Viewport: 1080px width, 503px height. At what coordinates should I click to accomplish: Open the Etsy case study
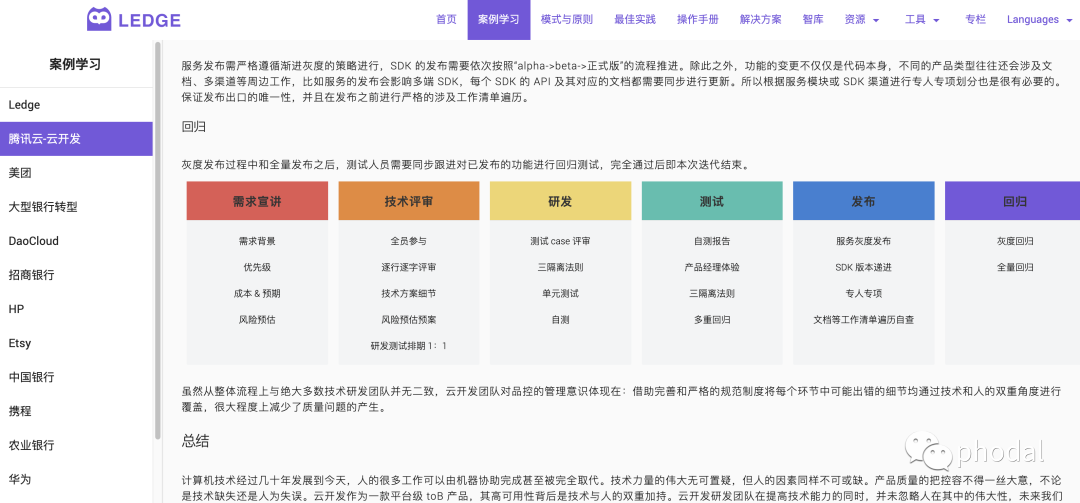click(x=76, y=342)
